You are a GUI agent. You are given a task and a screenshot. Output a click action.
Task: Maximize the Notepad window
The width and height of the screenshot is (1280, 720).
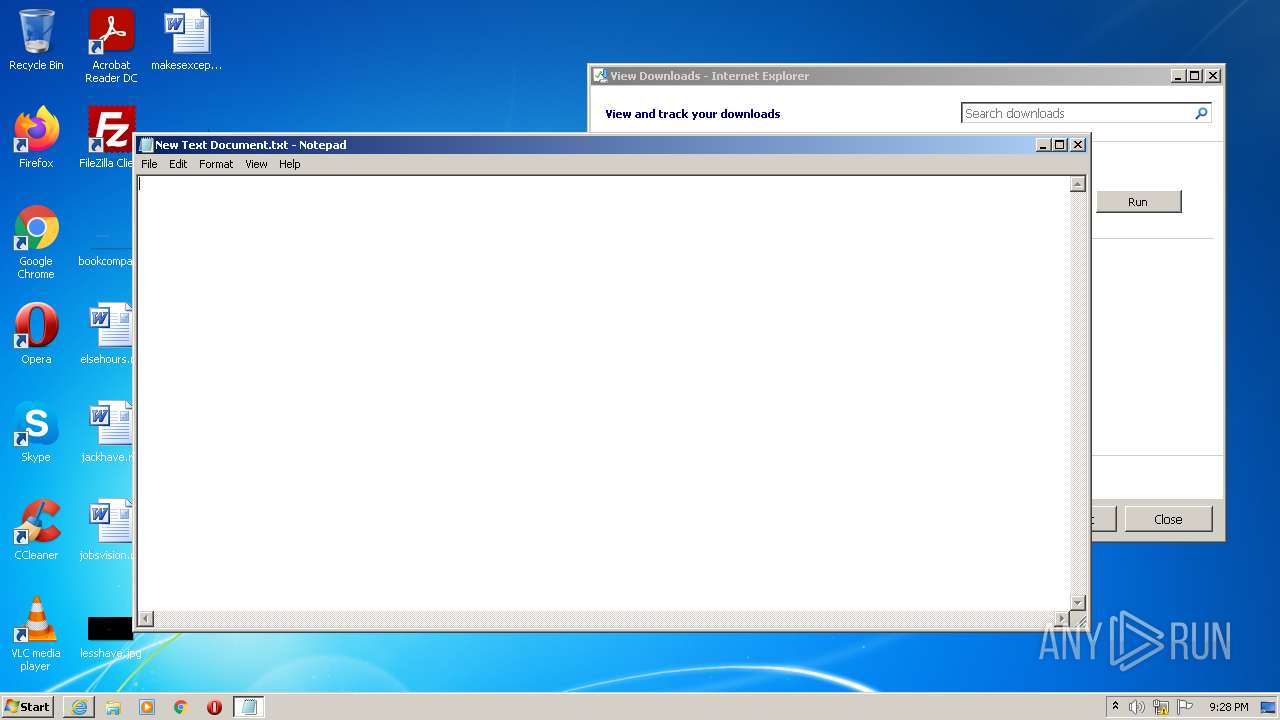(1060, 145)
